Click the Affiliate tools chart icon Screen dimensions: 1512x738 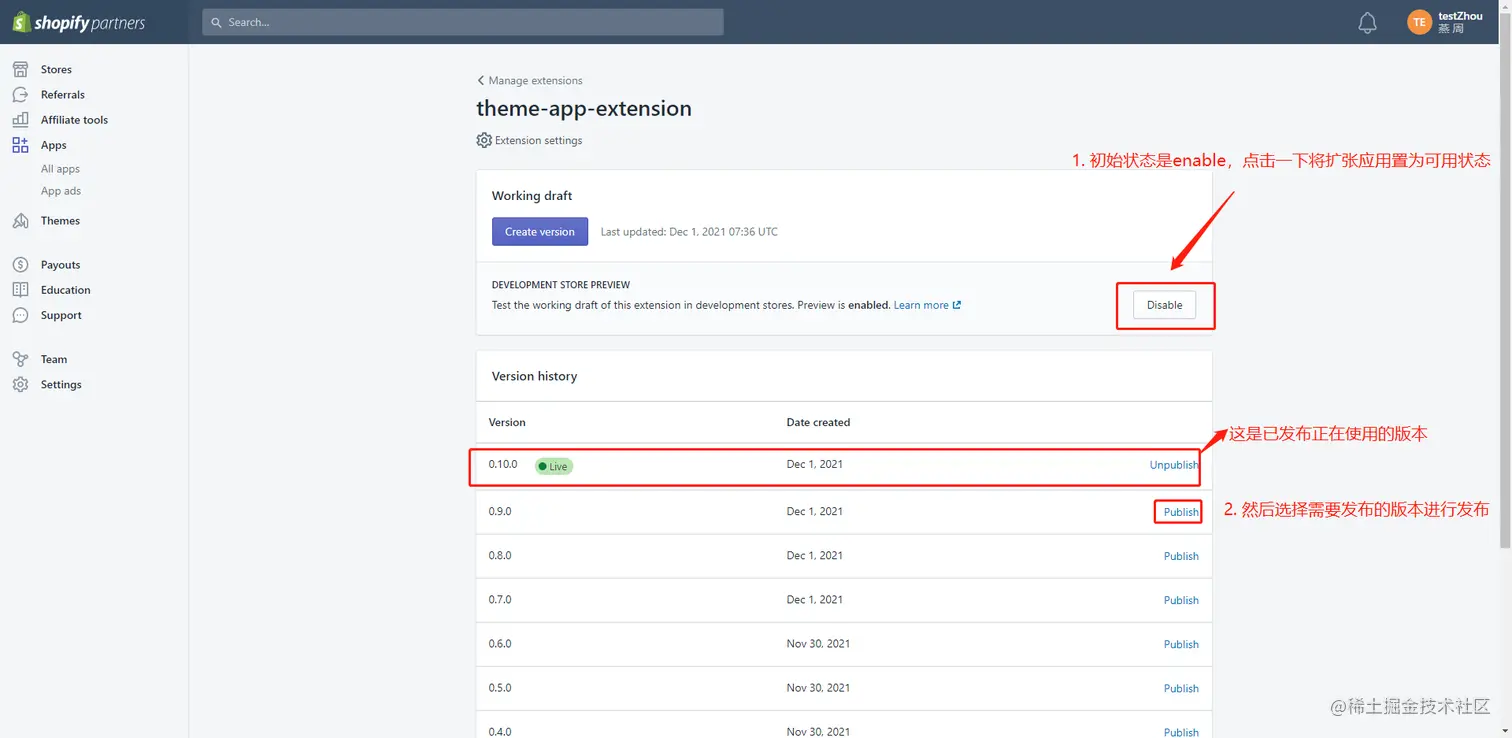20,119
